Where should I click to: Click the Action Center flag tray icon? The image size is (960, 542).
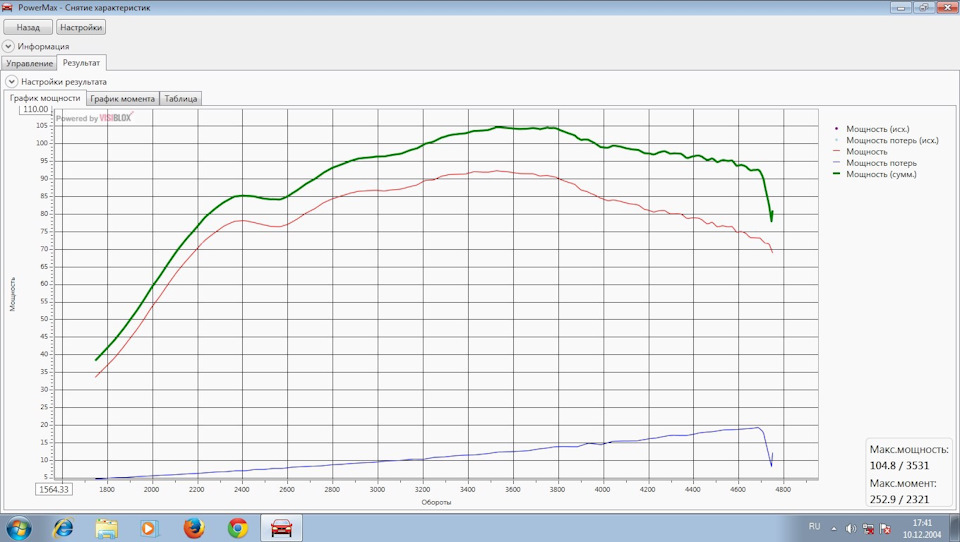pyautogui.click(x=885, y=529)
